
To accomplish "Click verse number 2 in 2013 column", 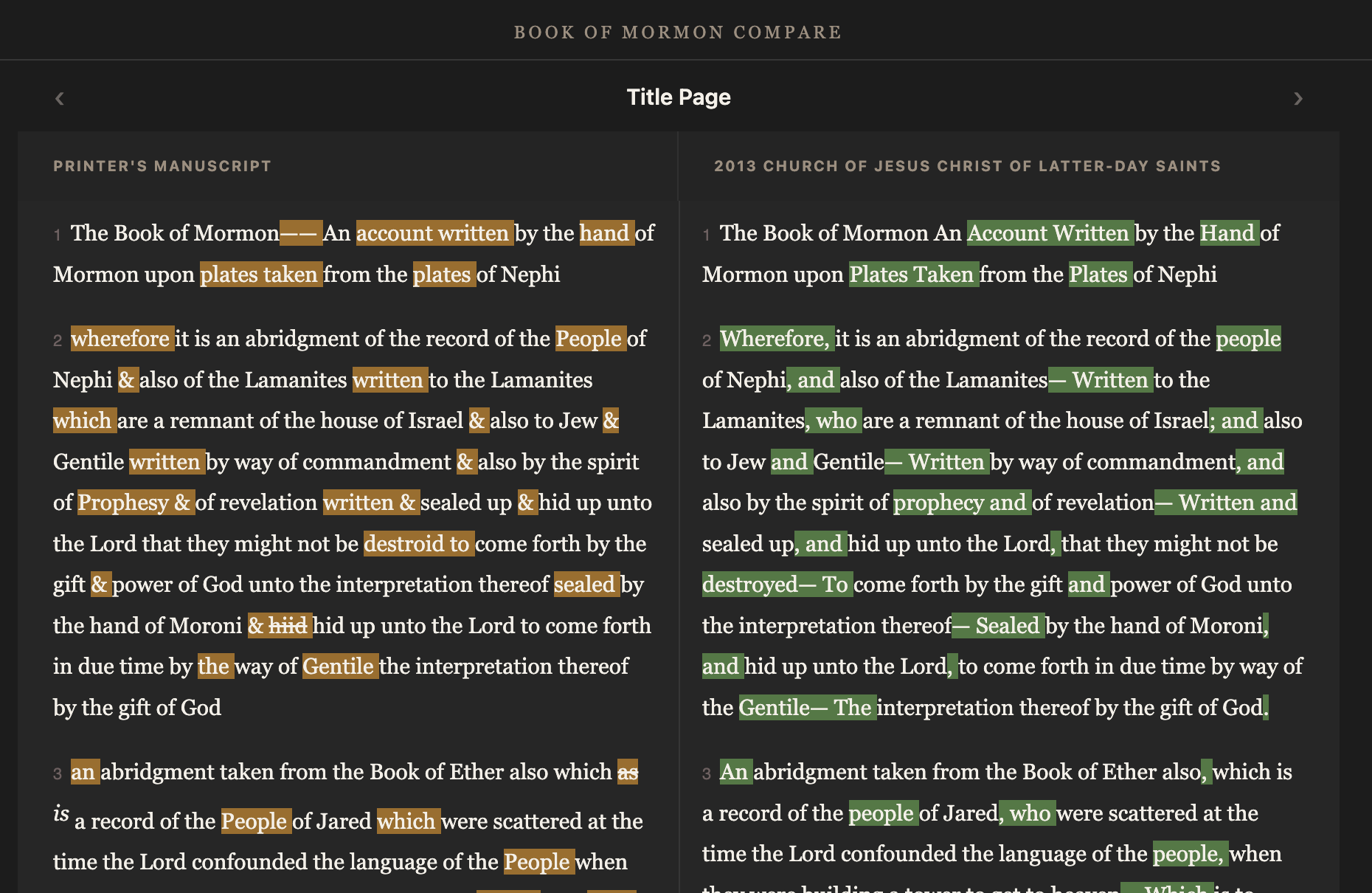I will [707, 341].
